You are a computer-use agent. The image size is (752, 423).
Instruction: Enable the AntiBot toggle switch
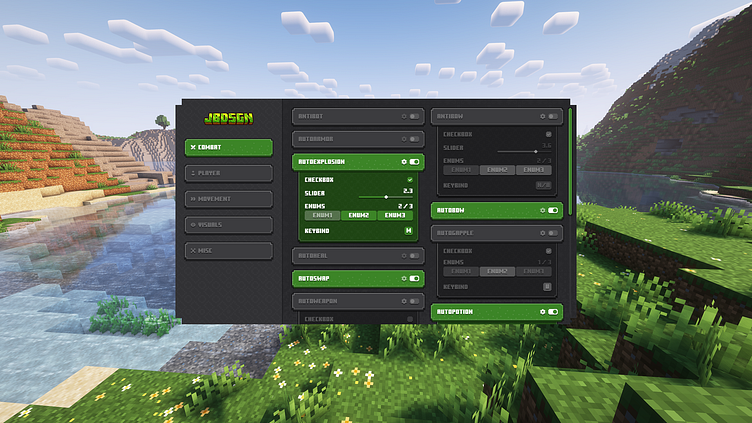pyautogui.click(x=414, y=117)
